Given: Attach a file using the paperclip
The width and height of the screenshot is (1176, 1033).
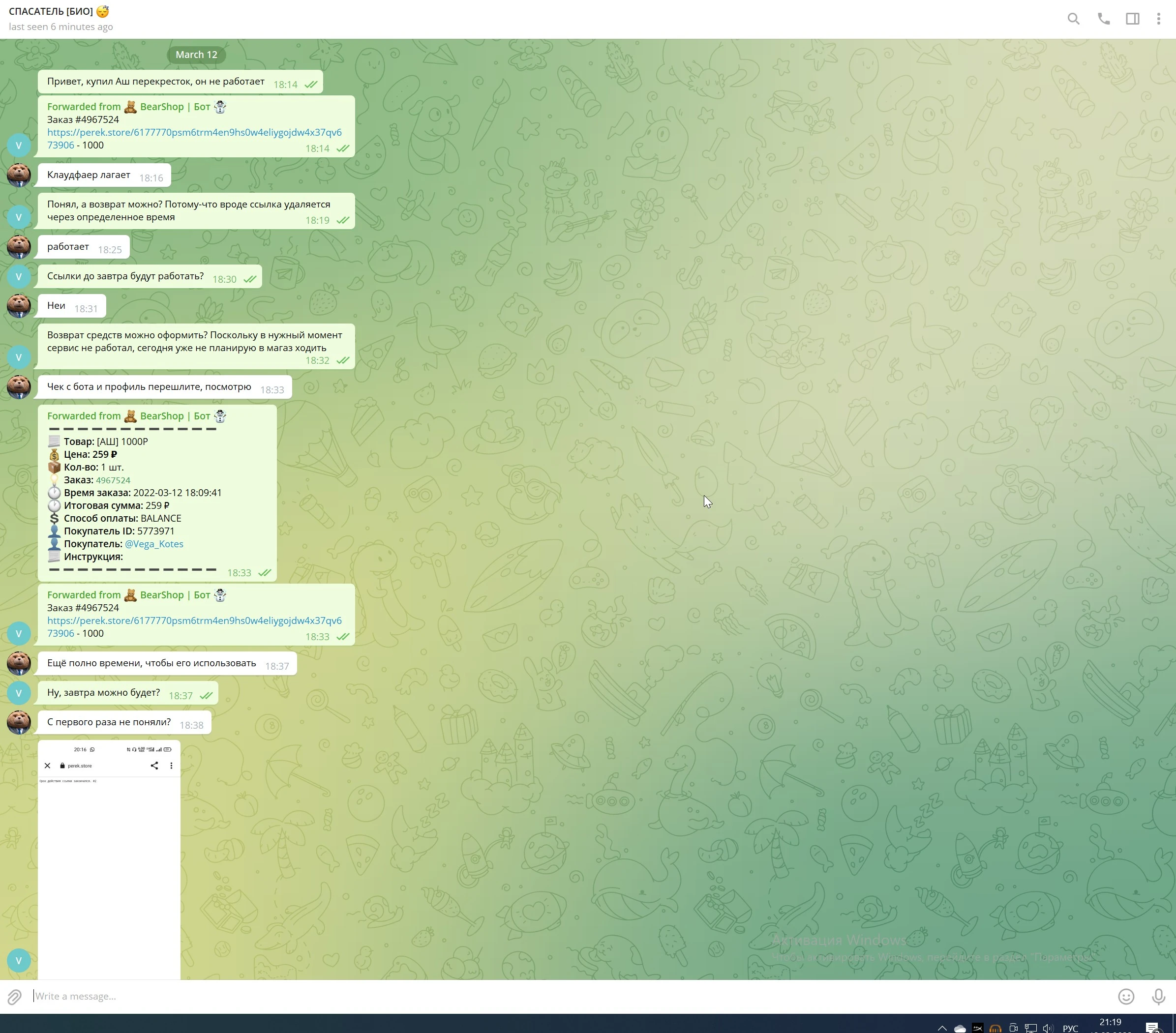Looking at the screenshot, I should click(x=14, y=996).
